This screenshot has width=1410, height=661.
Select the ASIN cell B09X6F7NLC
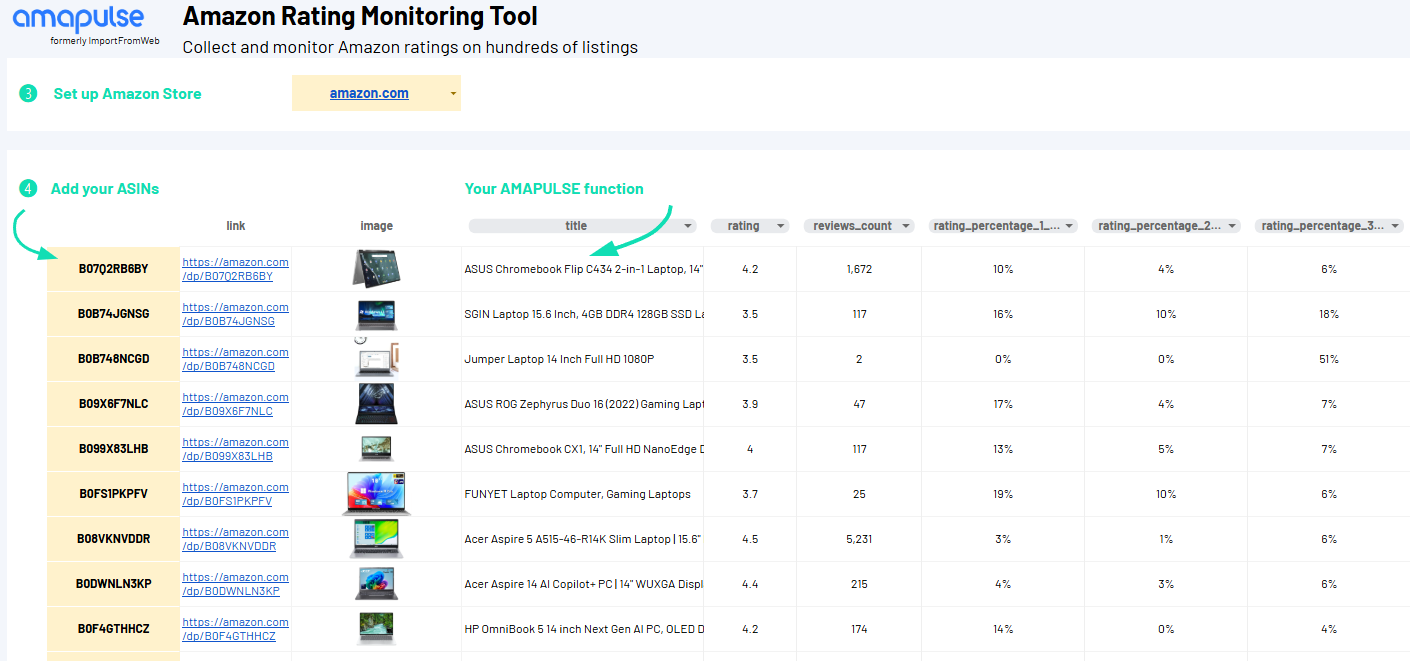tap(114, 404)
